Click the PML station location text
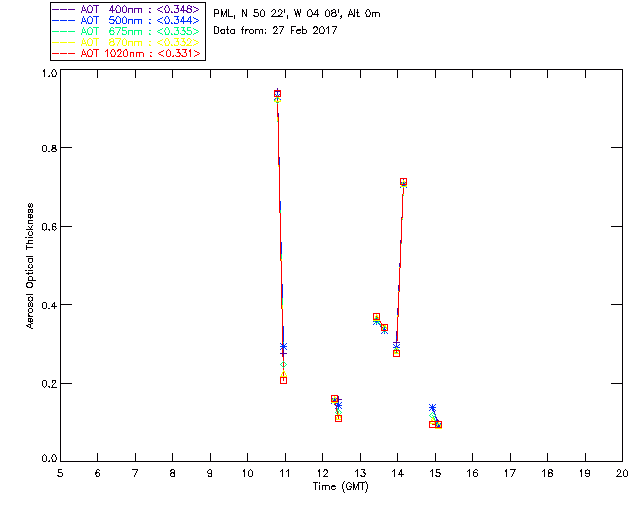640x512 pixels. pos(297,14)
